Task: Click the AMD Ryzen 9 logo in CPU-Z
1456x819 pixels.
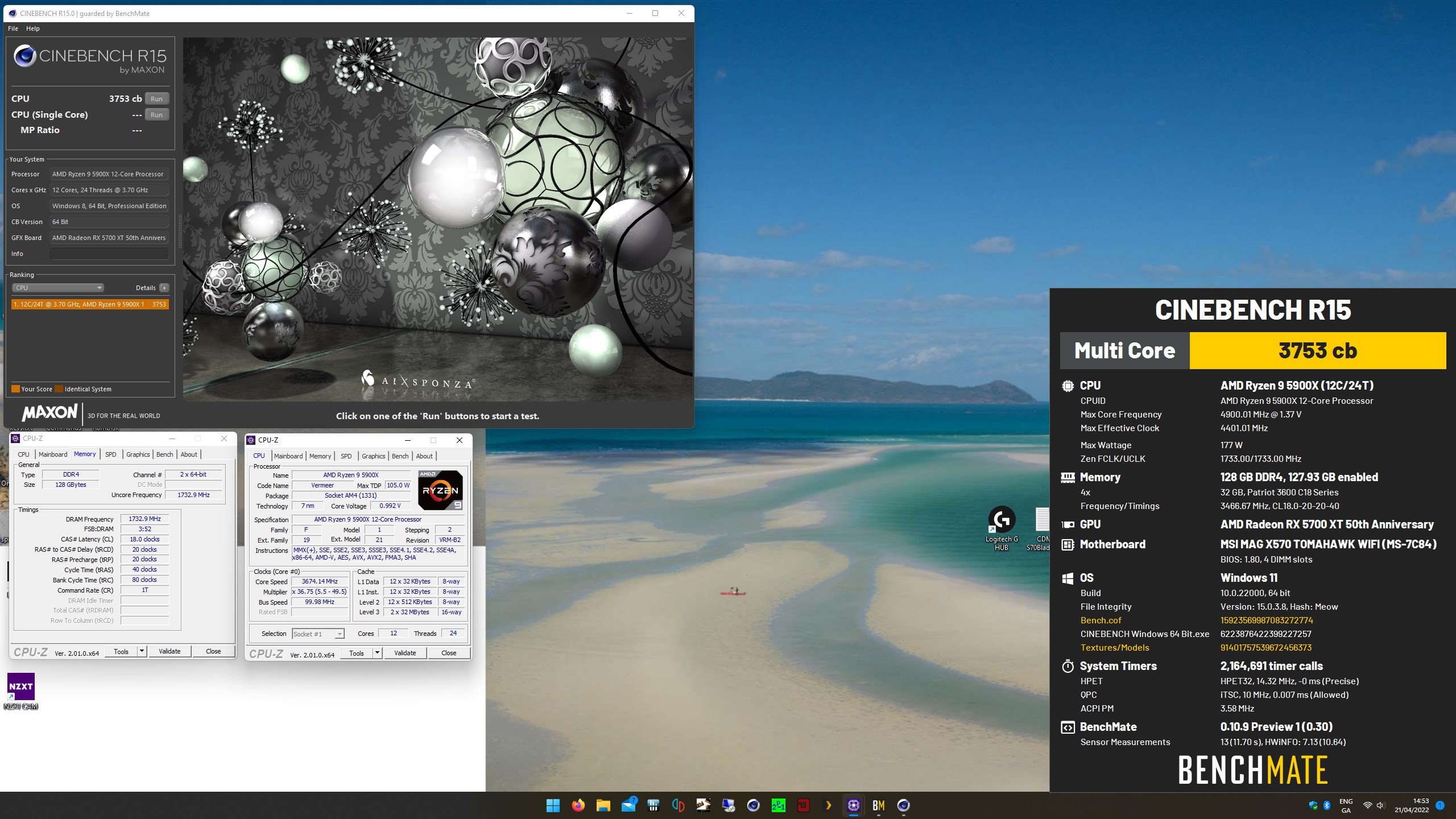Action: (440, 490)
